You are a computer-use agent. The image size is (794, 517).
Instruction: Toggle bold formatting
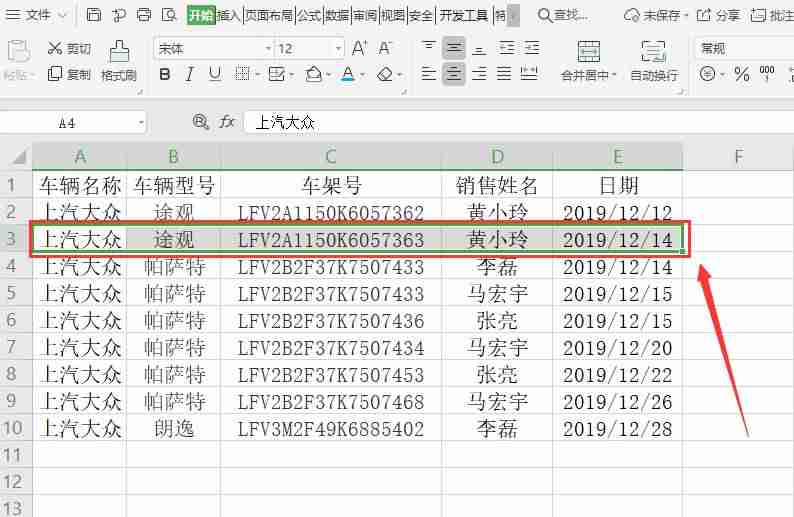pyautogui.click(x=165, y=74)
